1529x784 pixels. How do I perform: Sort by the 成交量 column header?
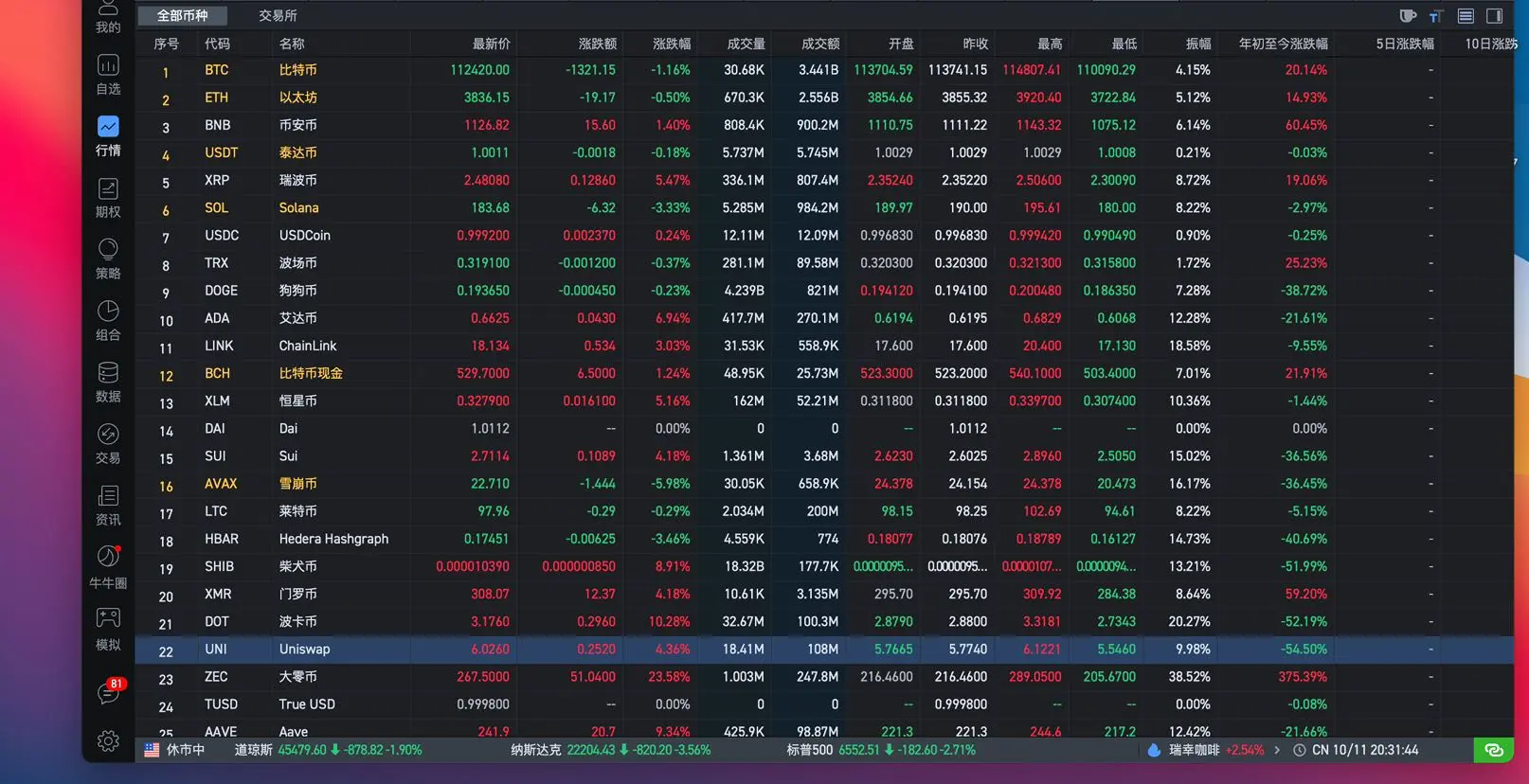pos(746,44)
